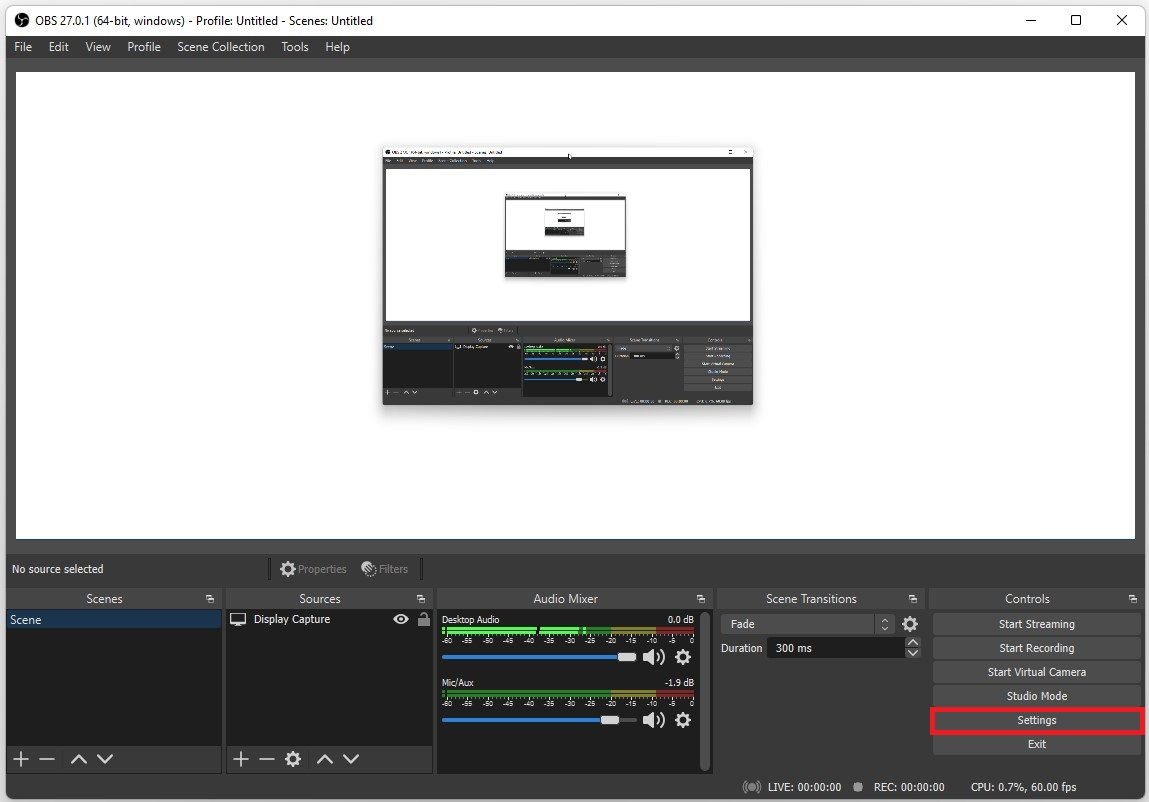The height and width of the screenshot is (802, 1149).
Task: Open the Fade transition dropdown
Action: click(x=807, y=624)
